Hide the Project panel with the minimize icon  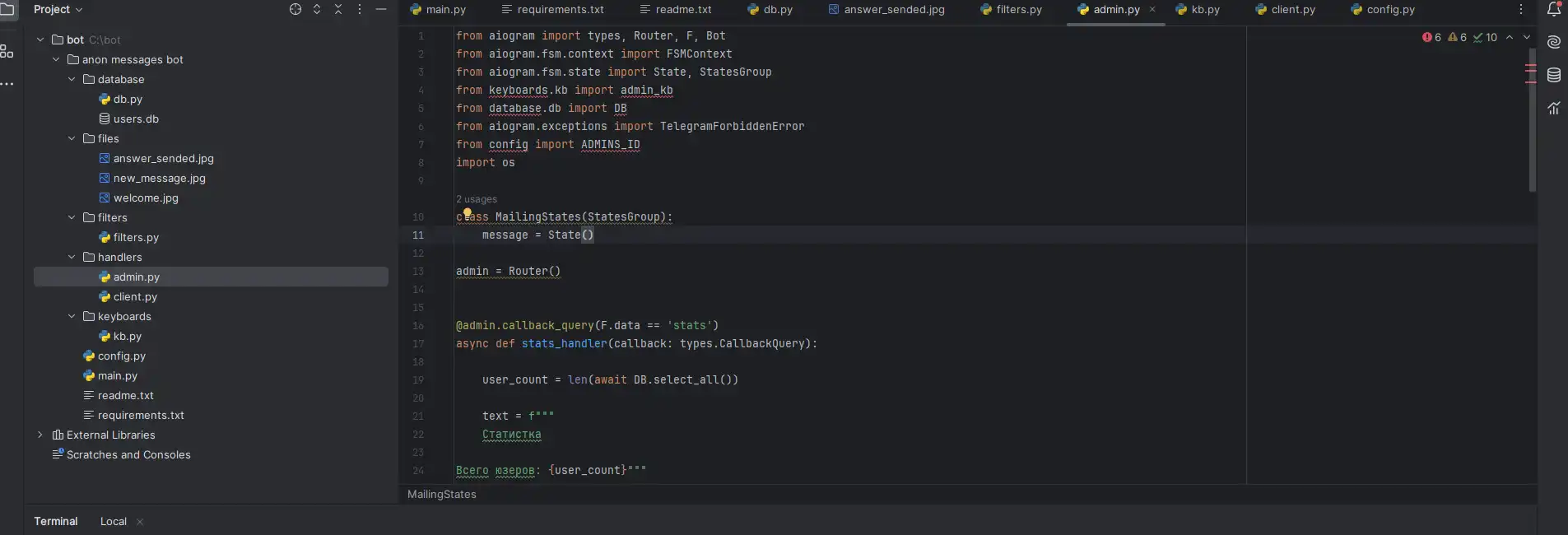click(381, 9)
